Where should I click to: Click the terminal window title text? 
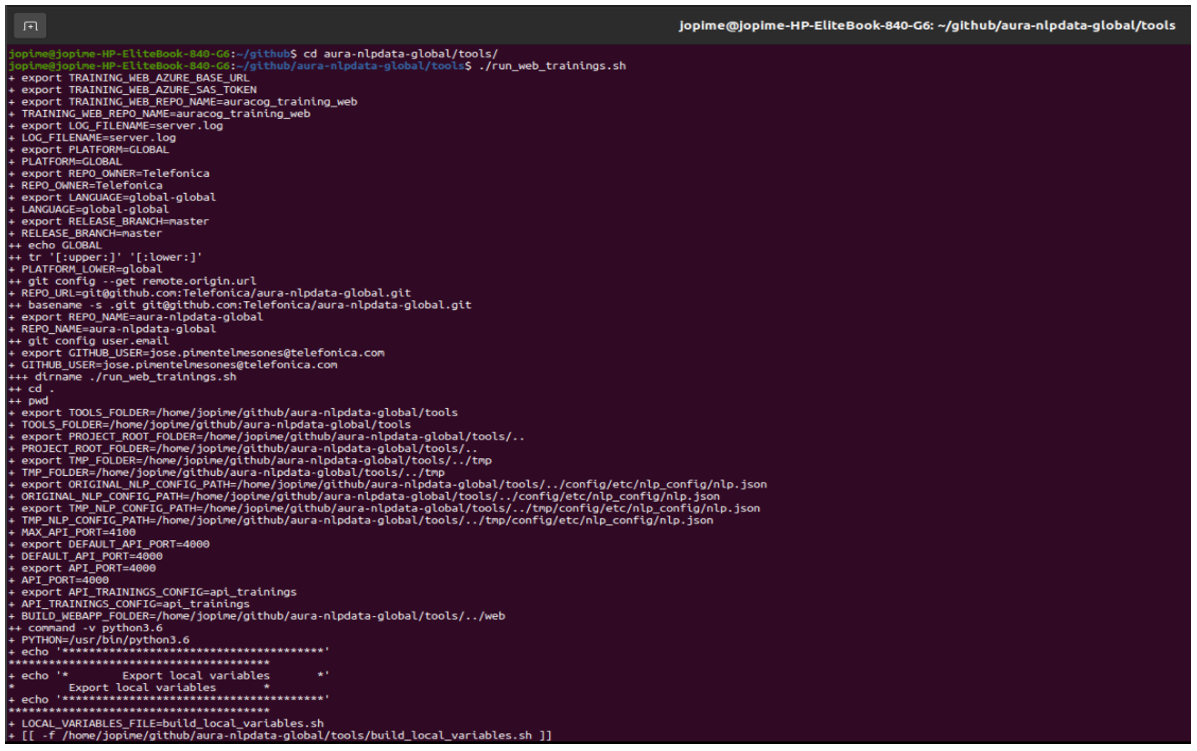click(x=927, y=25)
